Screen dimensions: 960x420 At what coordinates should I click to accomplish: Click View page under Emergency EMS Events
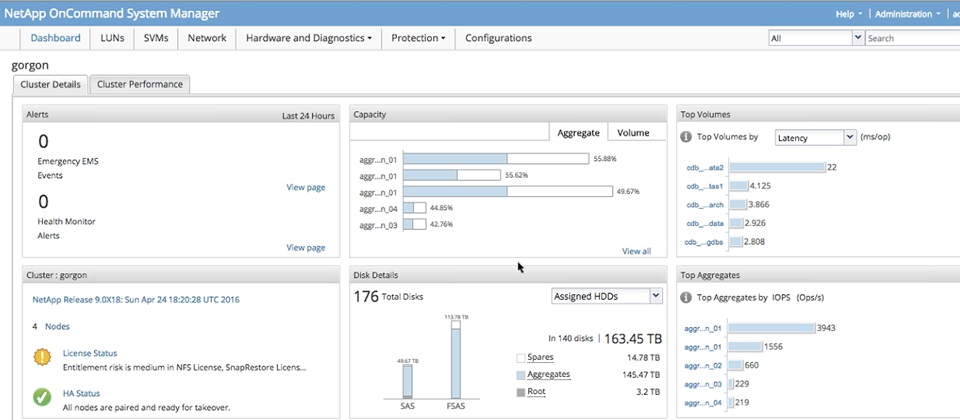tap(306, 187)
